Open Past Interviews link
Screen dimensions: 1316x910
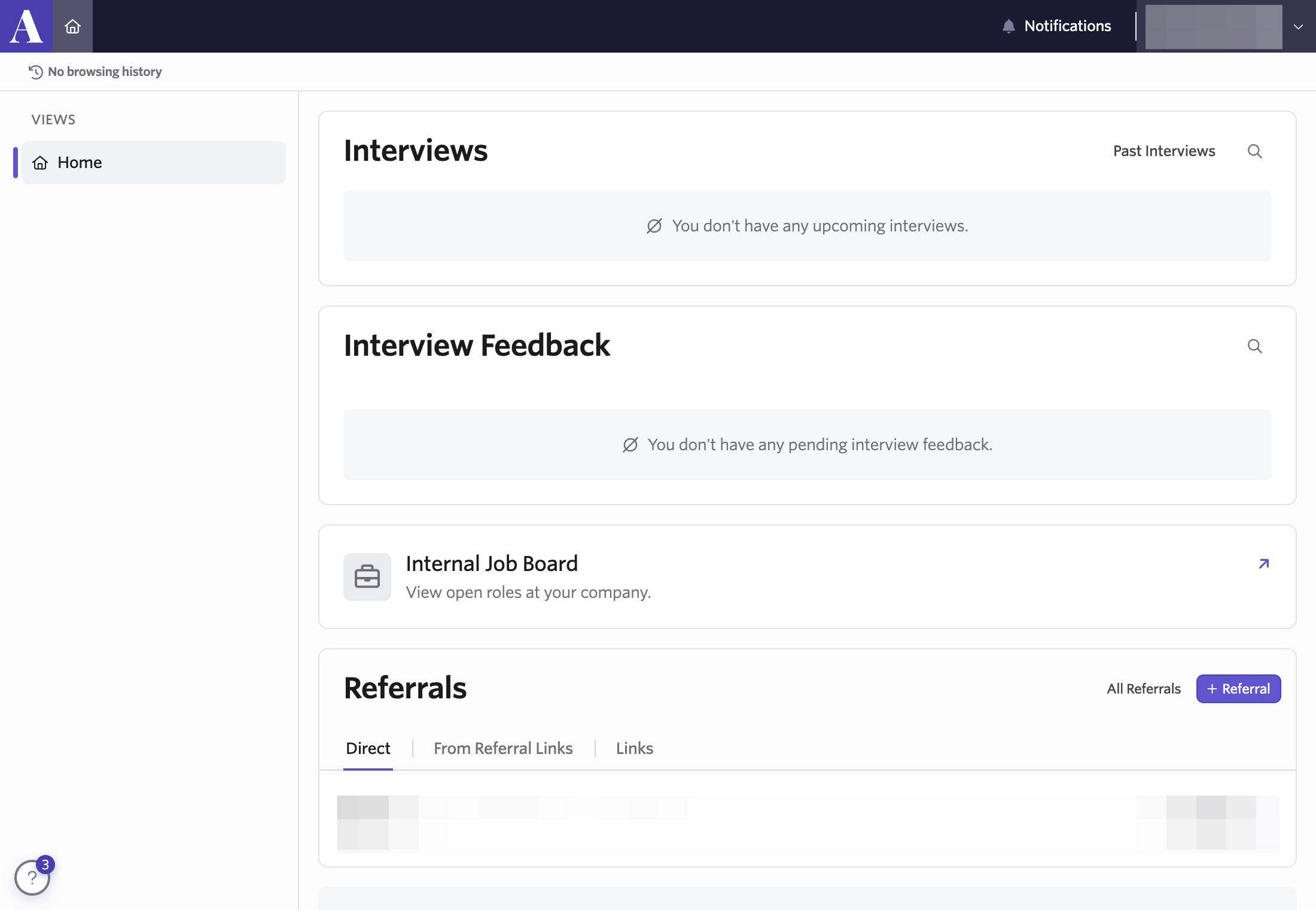[x=1164, y=151]
